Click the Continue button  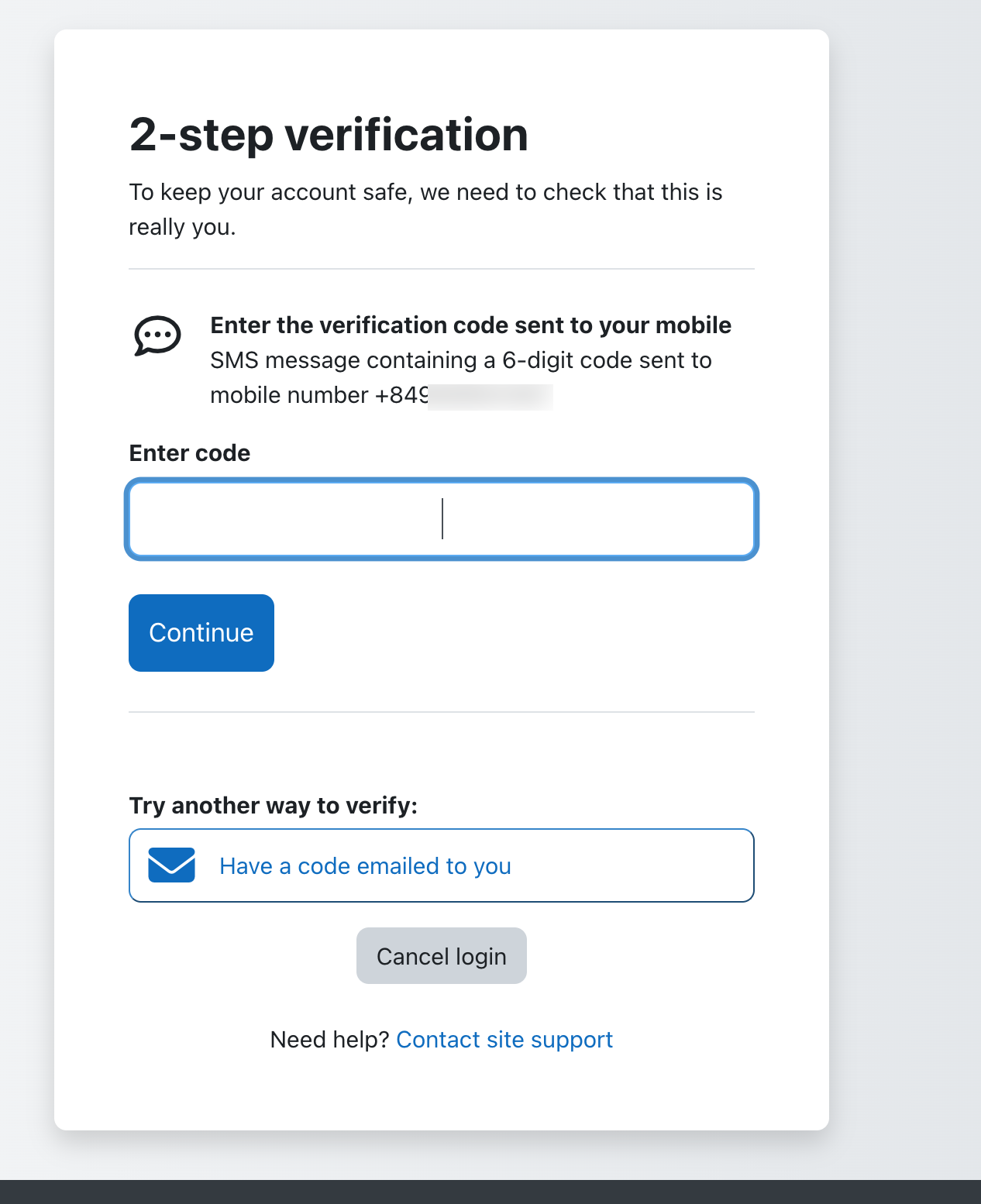click(x=201, y=633)
